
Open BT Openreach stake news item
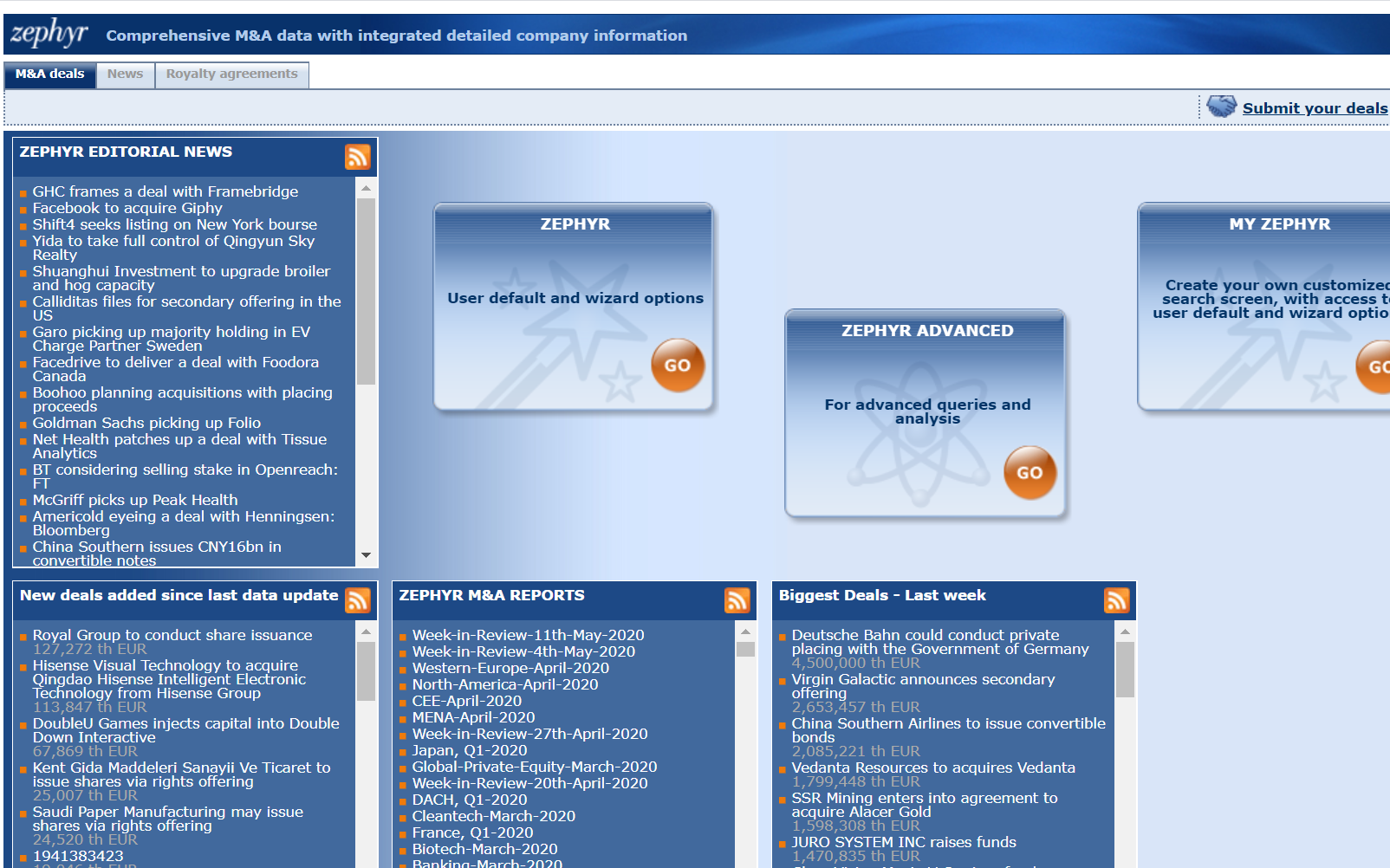(185, 476)
